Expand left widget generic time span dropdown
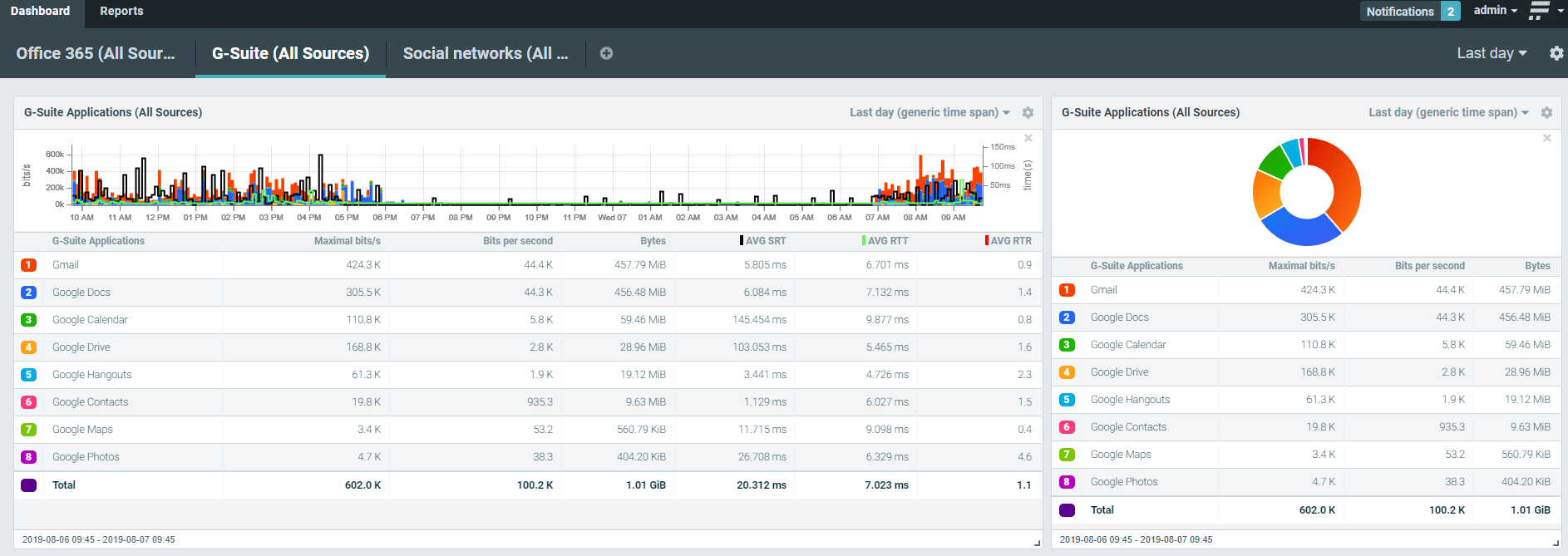The image size is (1568, 556). pos(929,113)
